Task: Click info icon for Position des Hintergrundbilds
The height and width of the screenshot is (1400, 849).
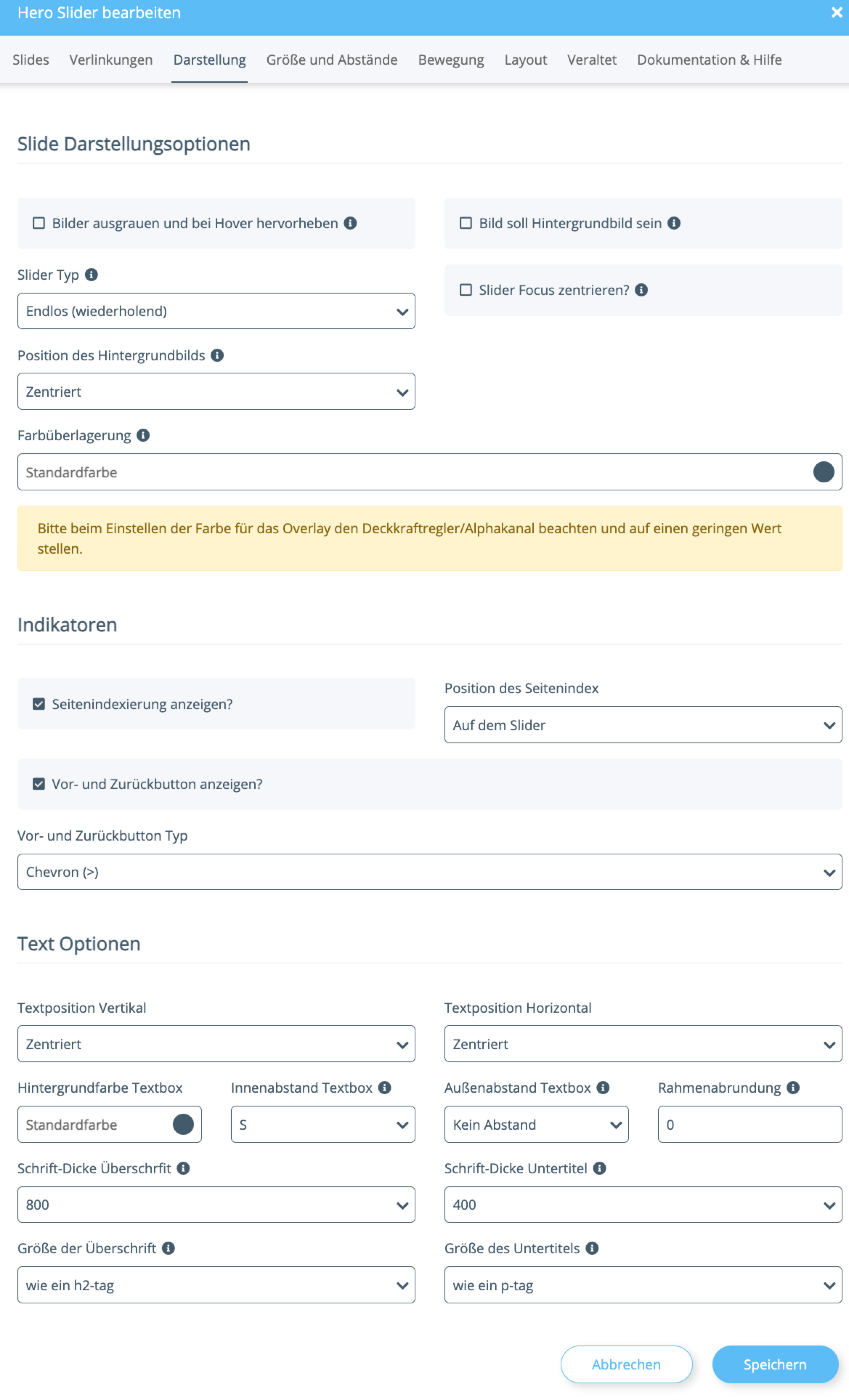Action: [217, 355]
